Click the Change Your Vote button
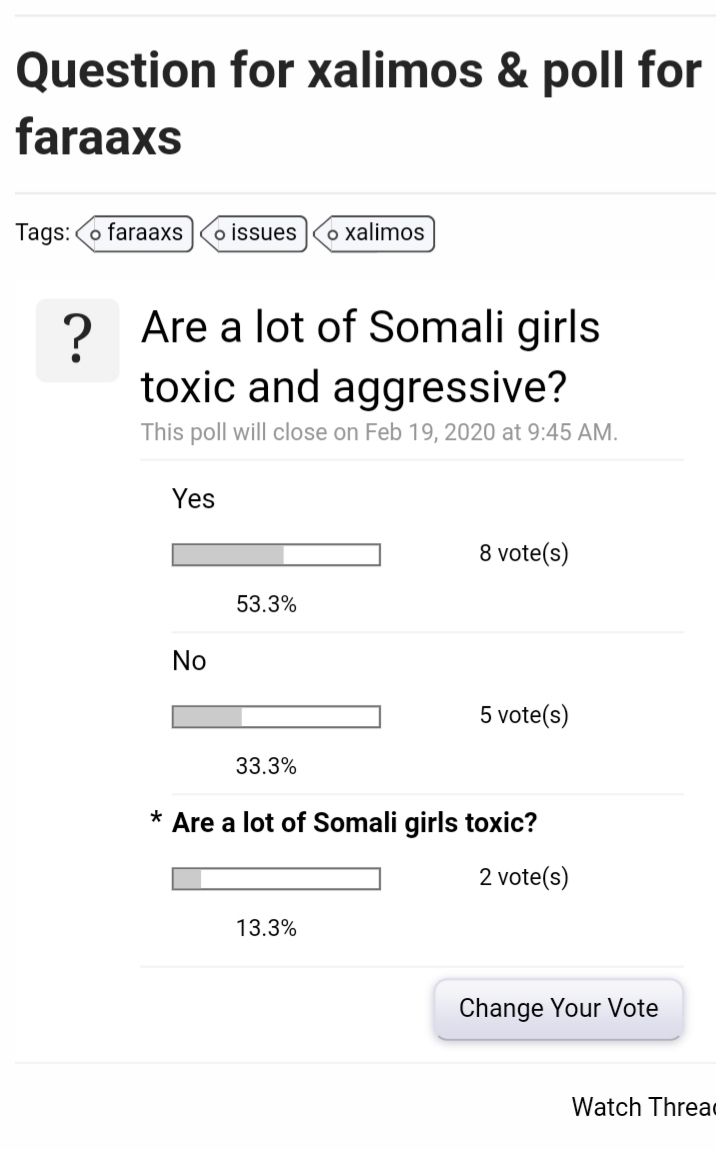 pos(558,1009)
